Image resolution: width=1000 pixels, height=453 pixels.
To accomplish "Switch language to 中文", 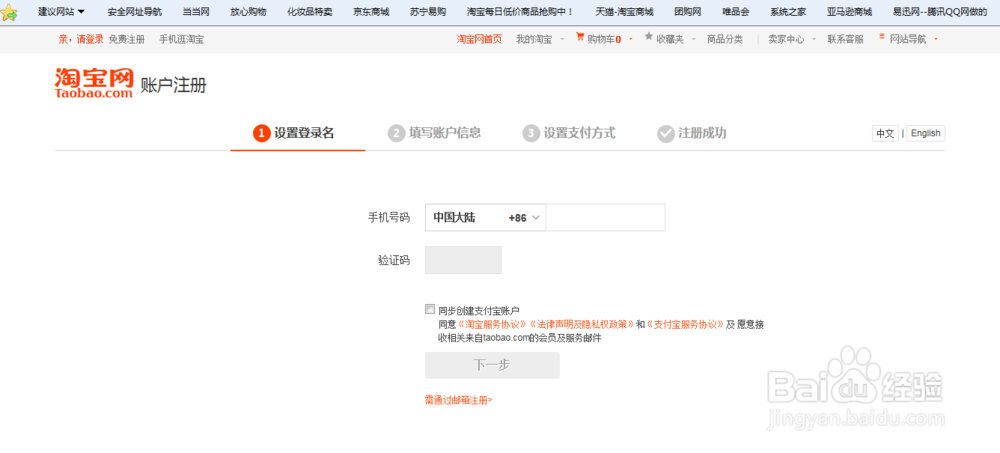I will pos(885,133).
